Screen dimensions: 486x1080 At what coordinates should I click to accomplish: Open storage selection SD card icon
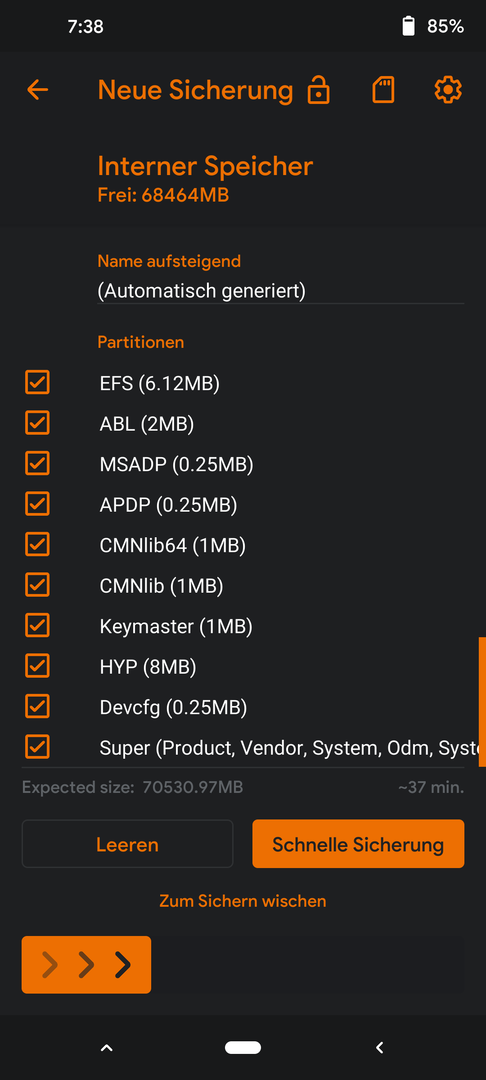point(383,90)
